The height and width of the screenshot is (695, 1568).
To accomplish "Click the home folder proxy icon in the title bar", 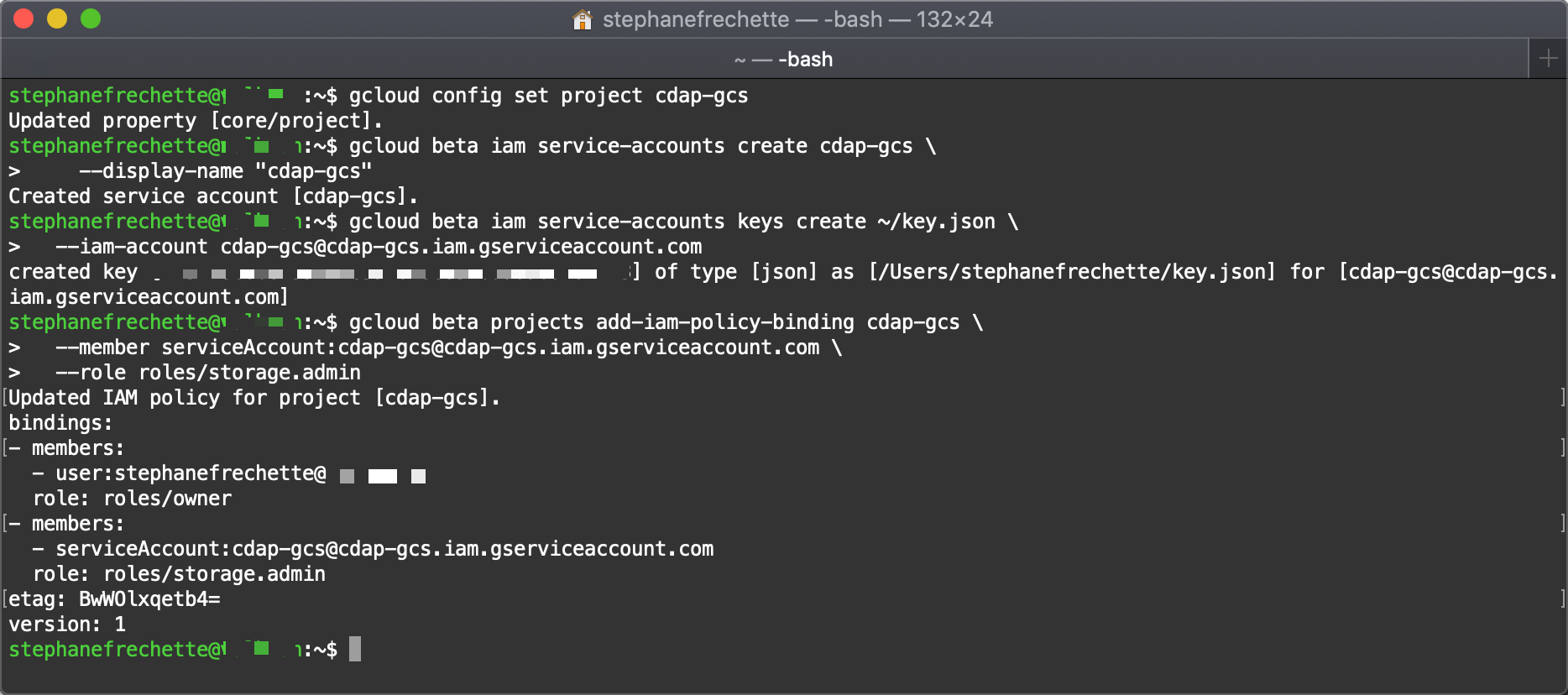I will (582, 19).
